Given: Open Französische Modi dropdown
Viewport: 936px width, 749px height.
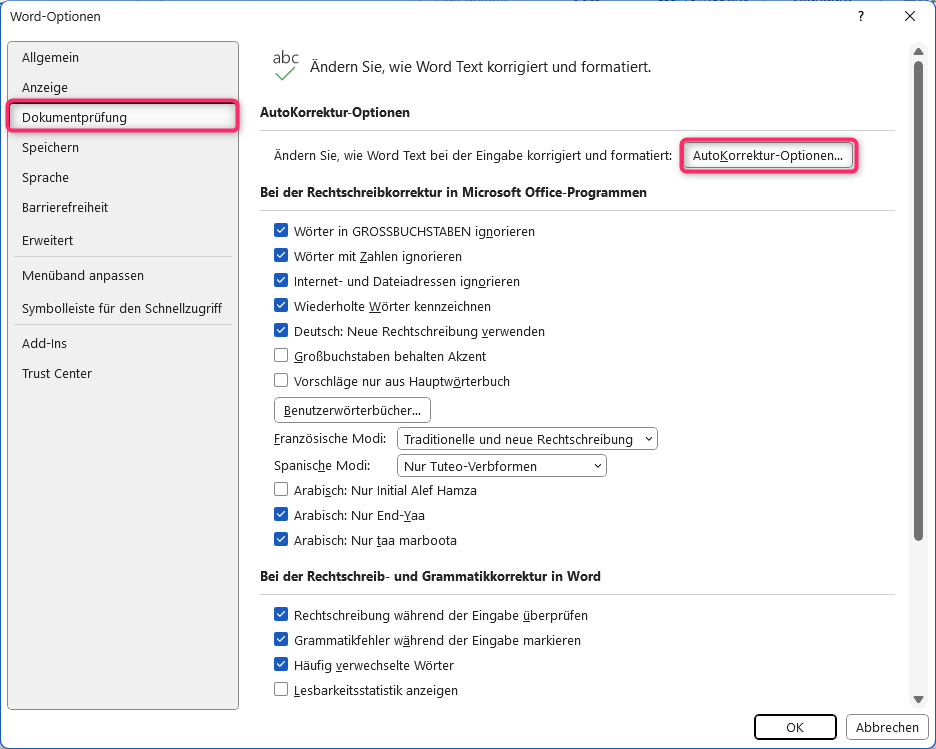Looking at the screenshot, I should pos(527,439).
